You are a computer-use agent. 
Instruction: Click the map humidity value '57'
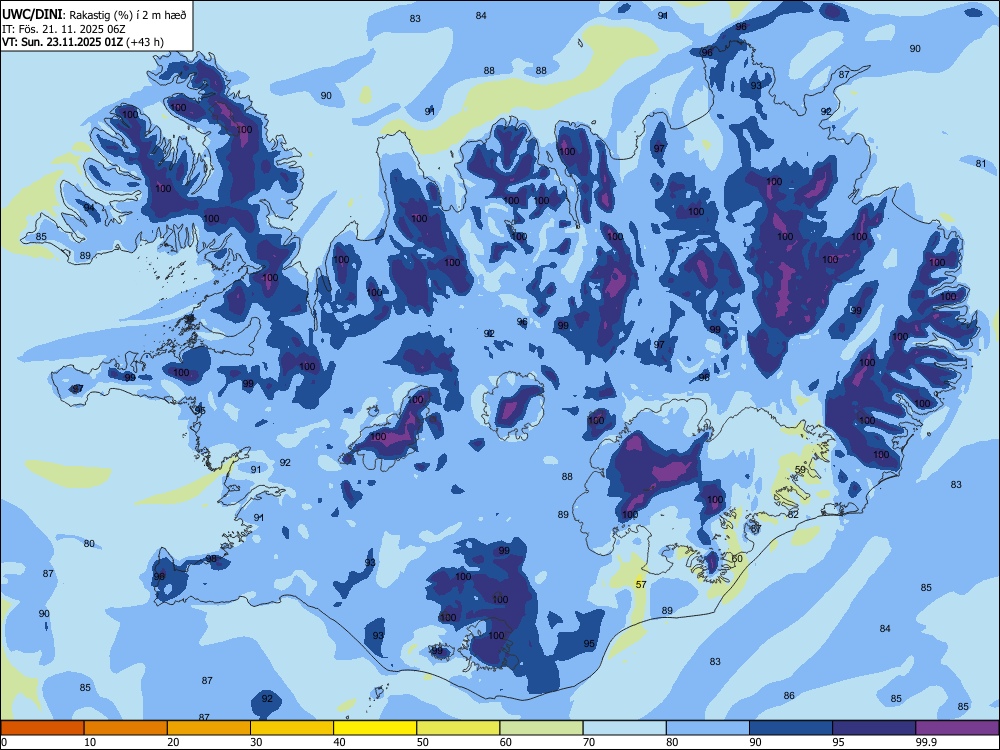point(642,584)
